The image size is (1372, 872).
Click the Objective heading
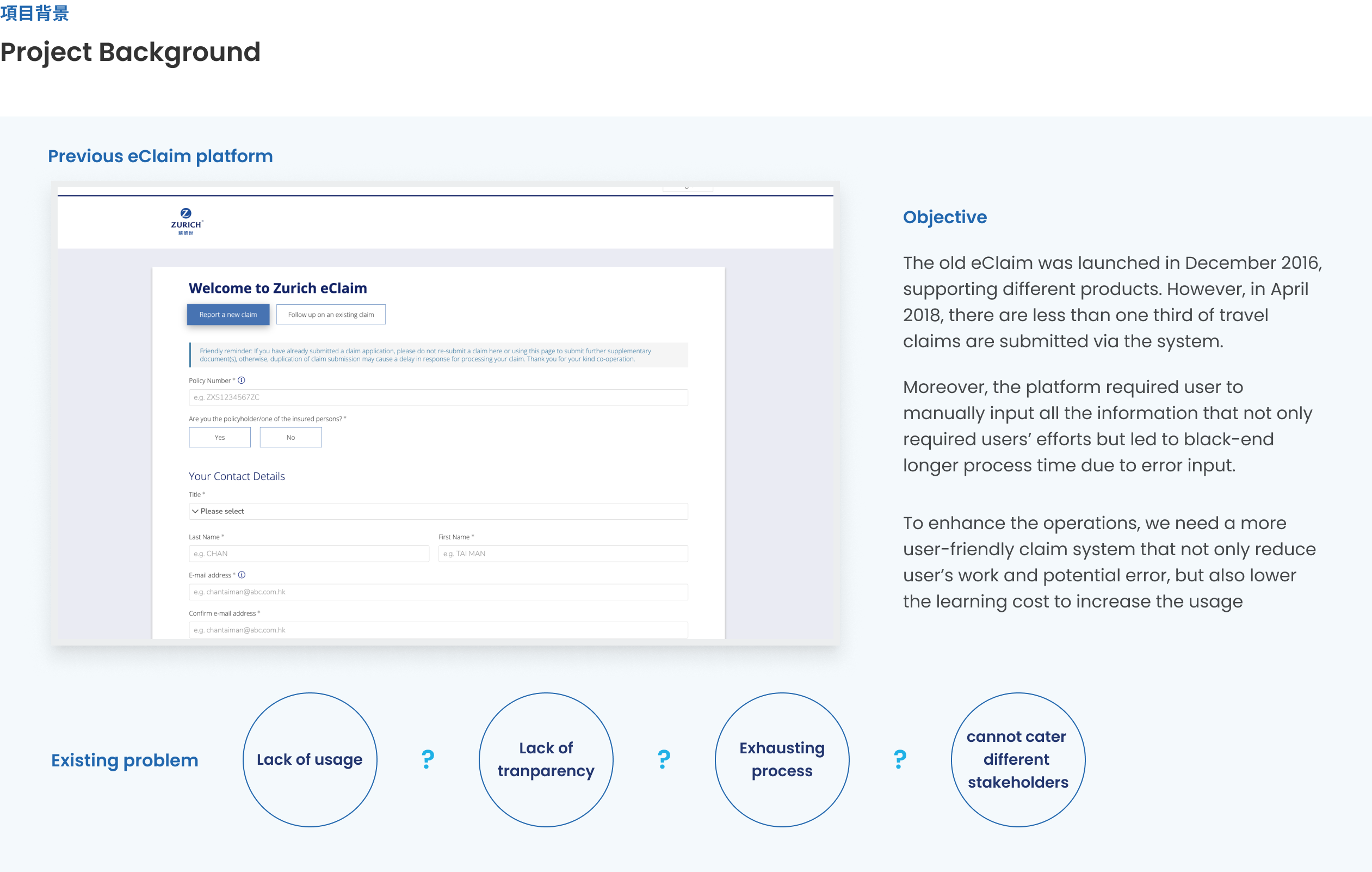pyautogui.click(x=944, y=217)
